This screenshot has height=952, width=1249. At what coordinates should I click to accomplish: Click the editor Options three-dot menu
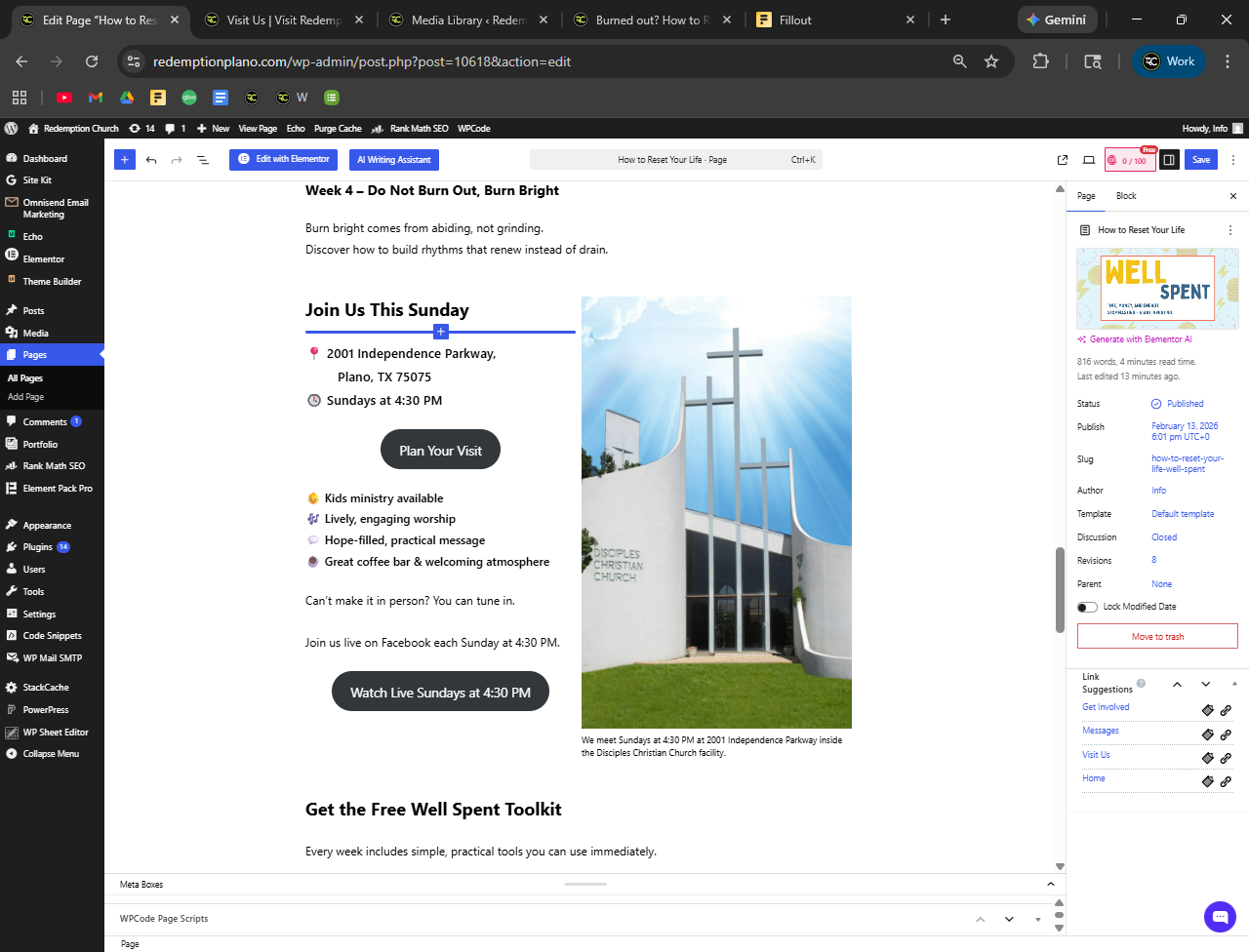(x=1233, y=160)
